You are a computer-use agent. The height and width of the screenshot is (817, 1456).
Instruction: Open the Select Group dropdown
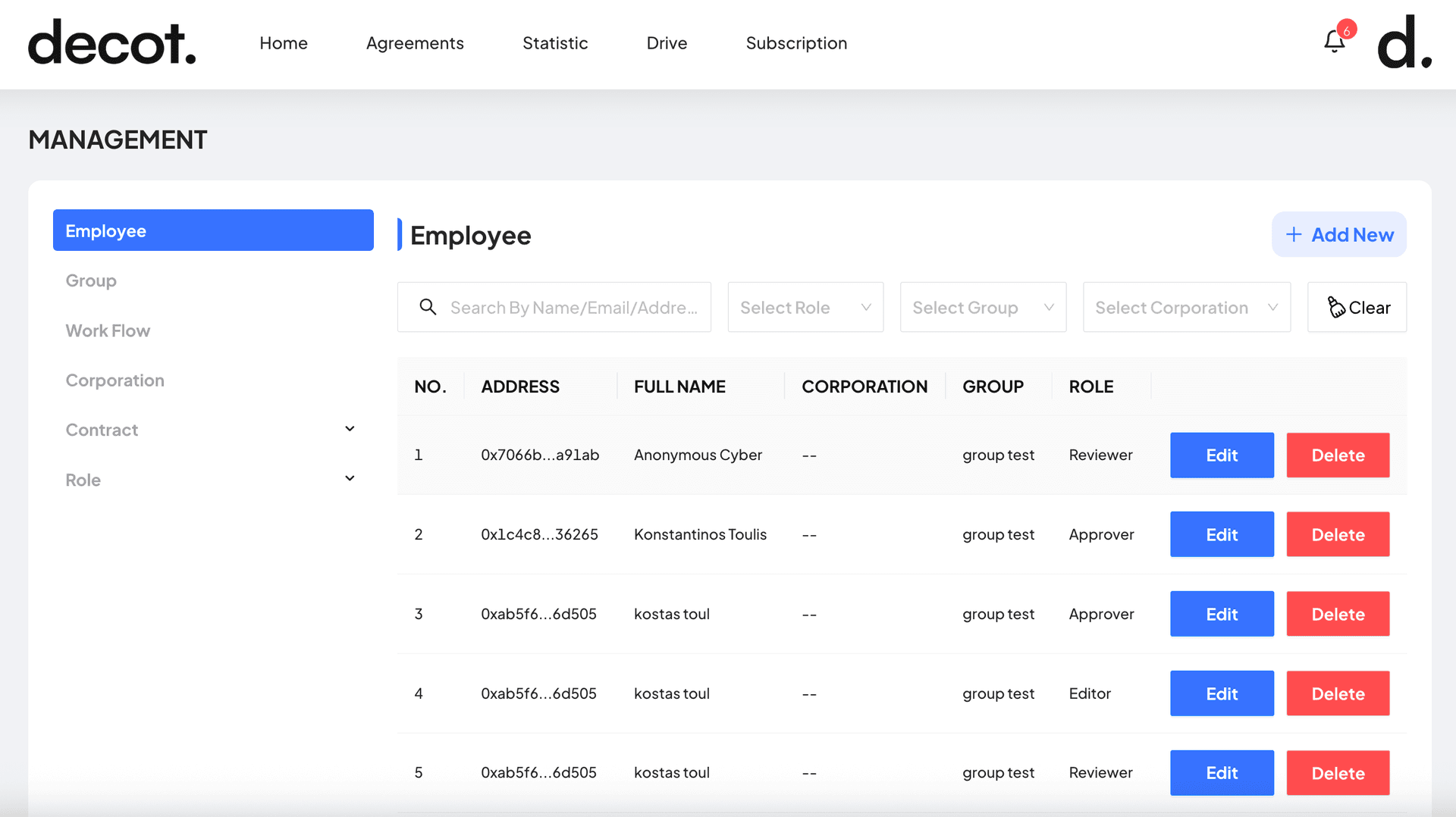point(983,307)
